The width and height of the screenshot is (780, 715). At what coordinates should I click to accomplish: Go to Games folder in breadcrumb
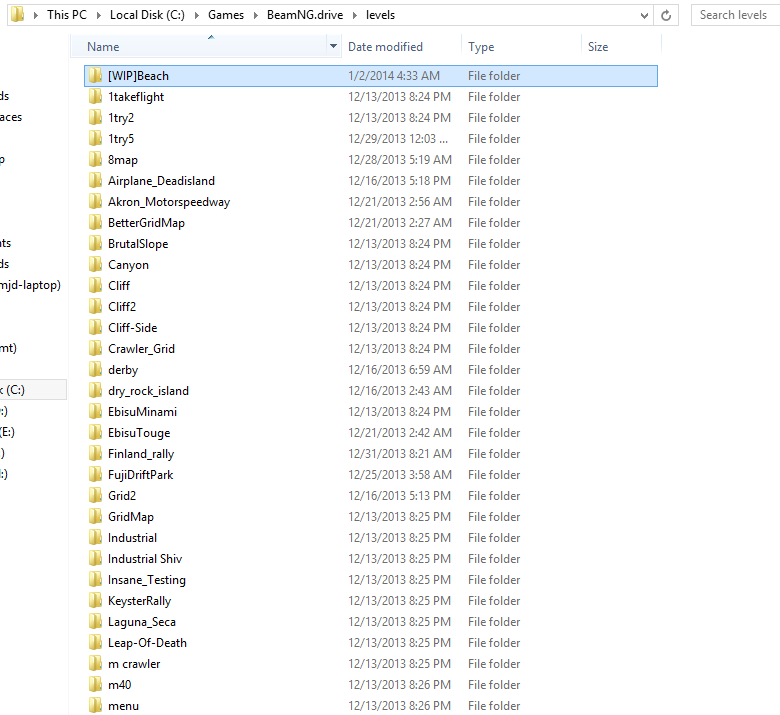[226, 15]
